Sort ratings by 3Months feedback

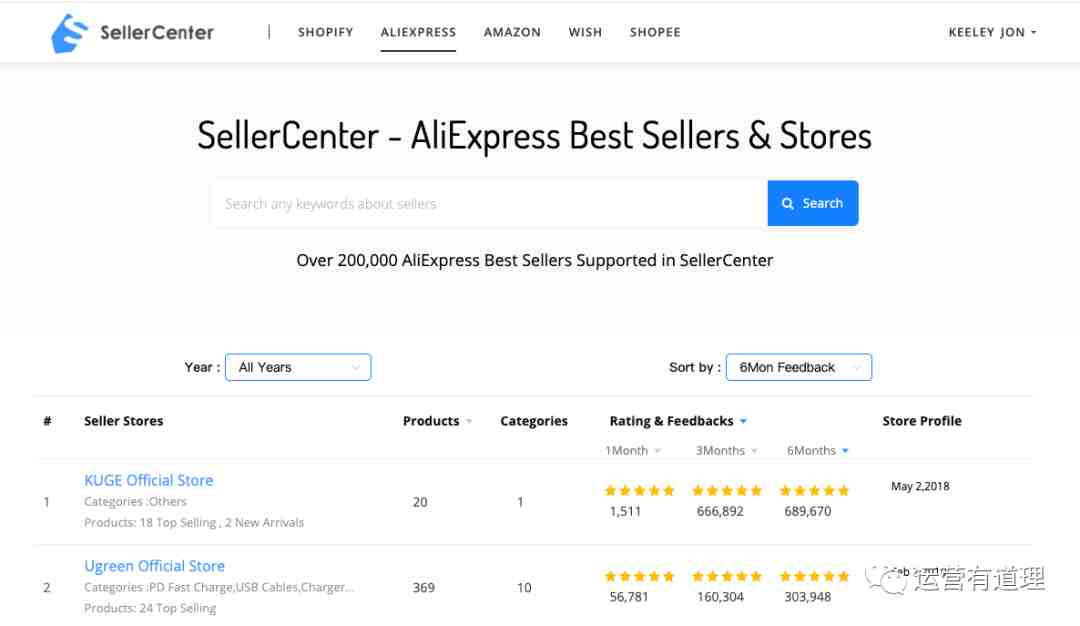pyautogui.click(x=727, y=450)
